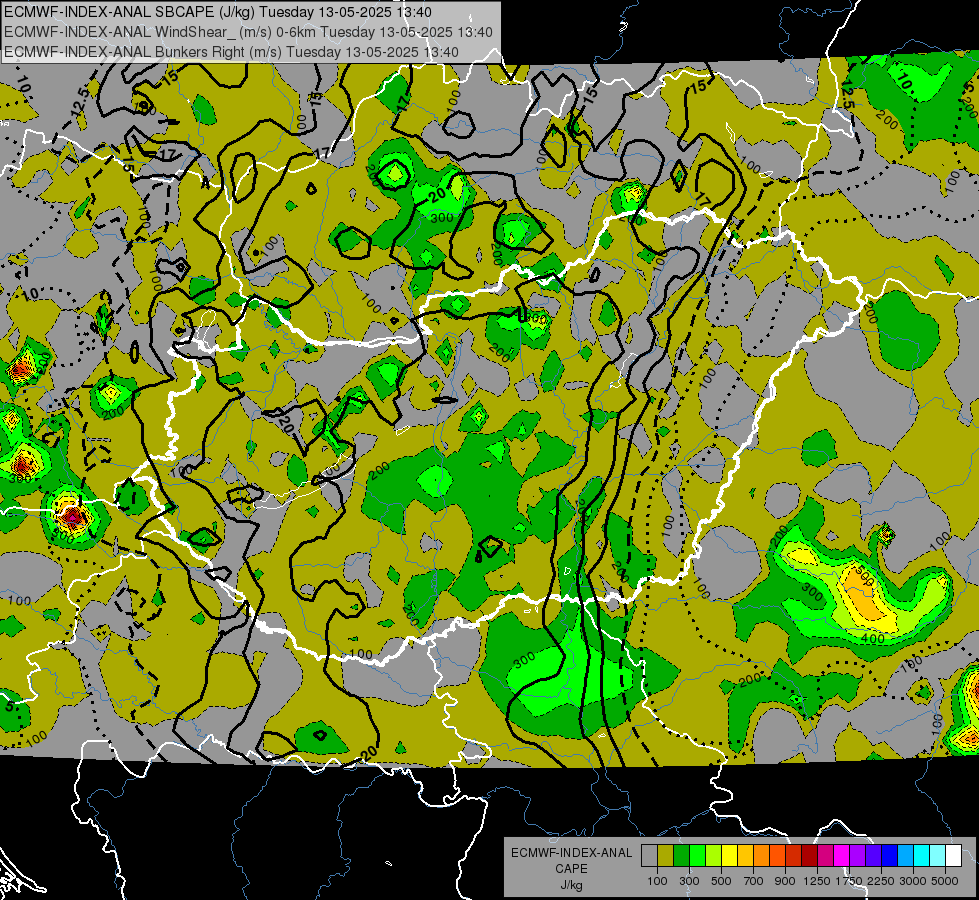
Task: Click the SBCAPE title line in the header
Action: point(217,12)
